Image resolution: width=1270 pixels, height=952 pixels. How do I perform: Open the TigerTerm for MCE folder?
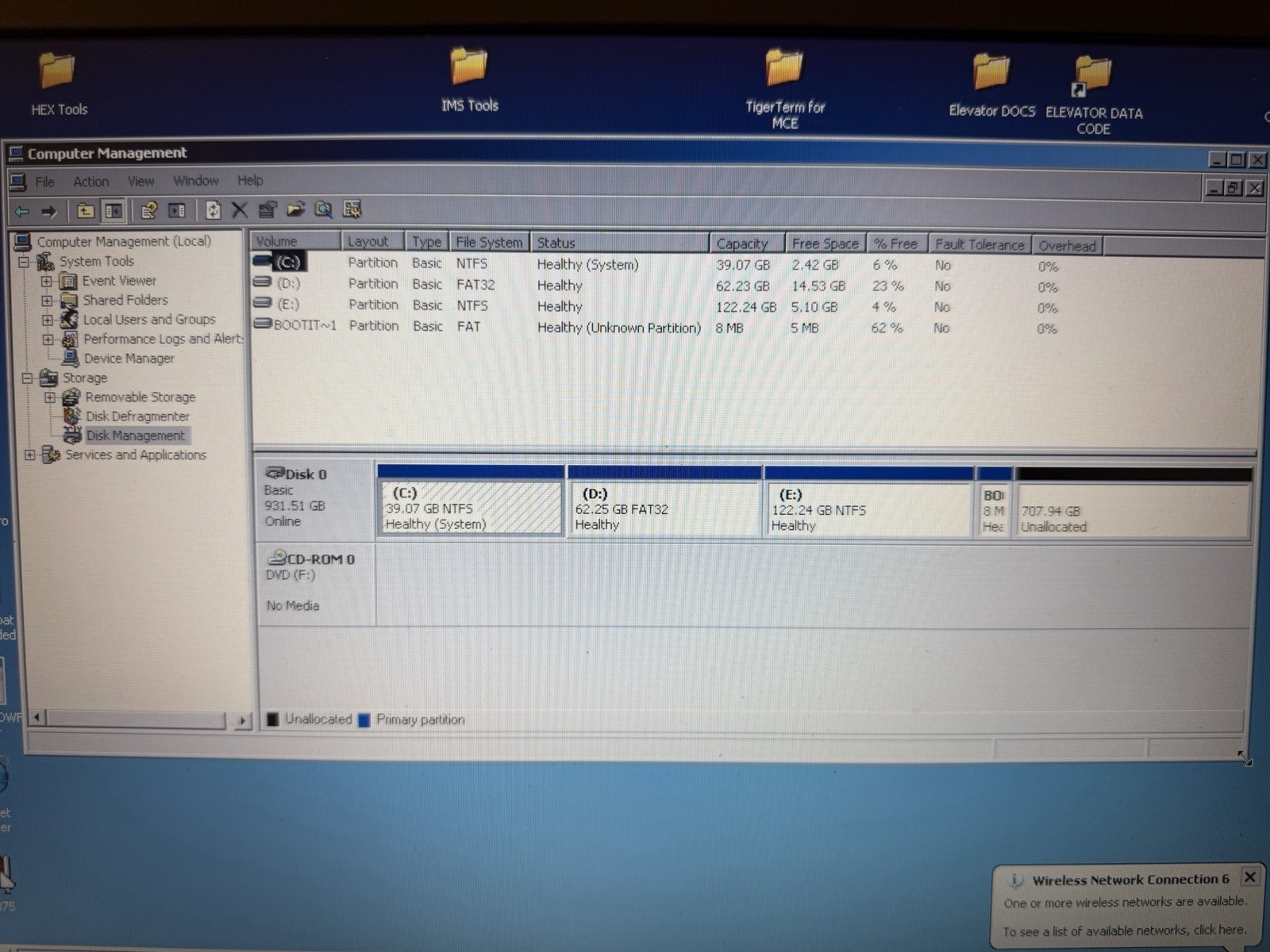[x=785, y=88]
